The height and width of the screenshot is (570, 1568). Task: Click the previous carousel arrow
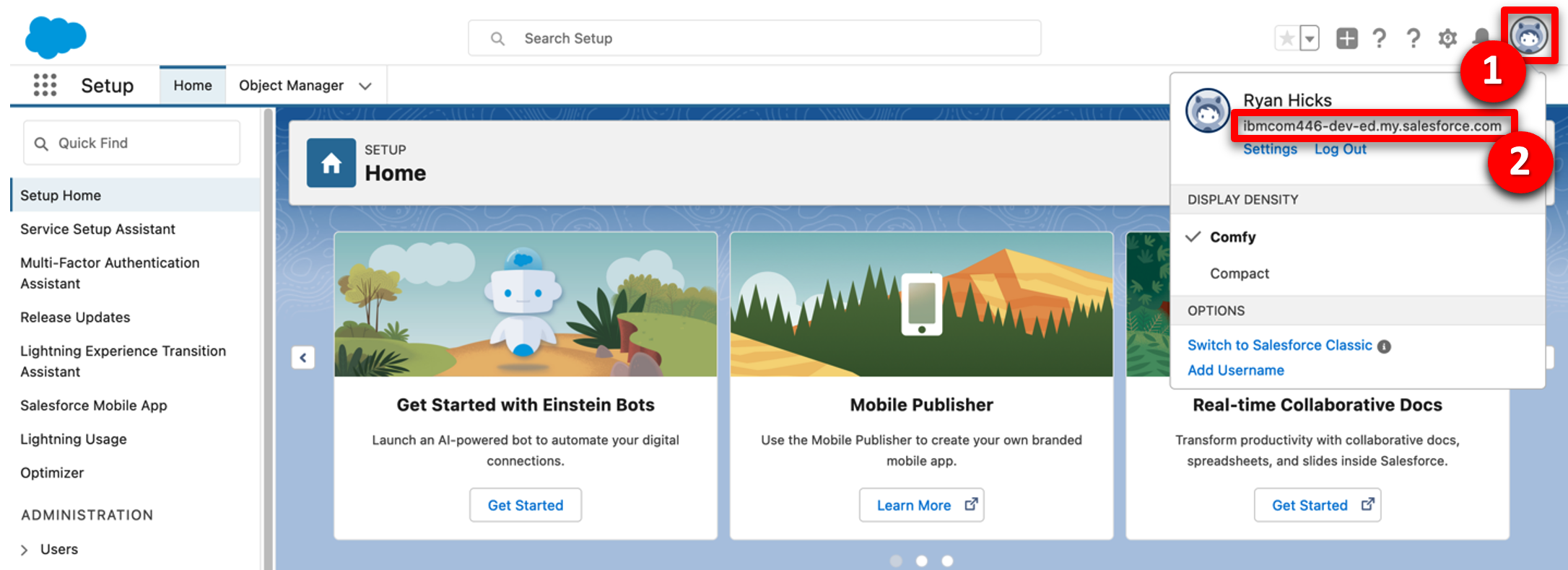pyautogui.click(x=303, y=357)
